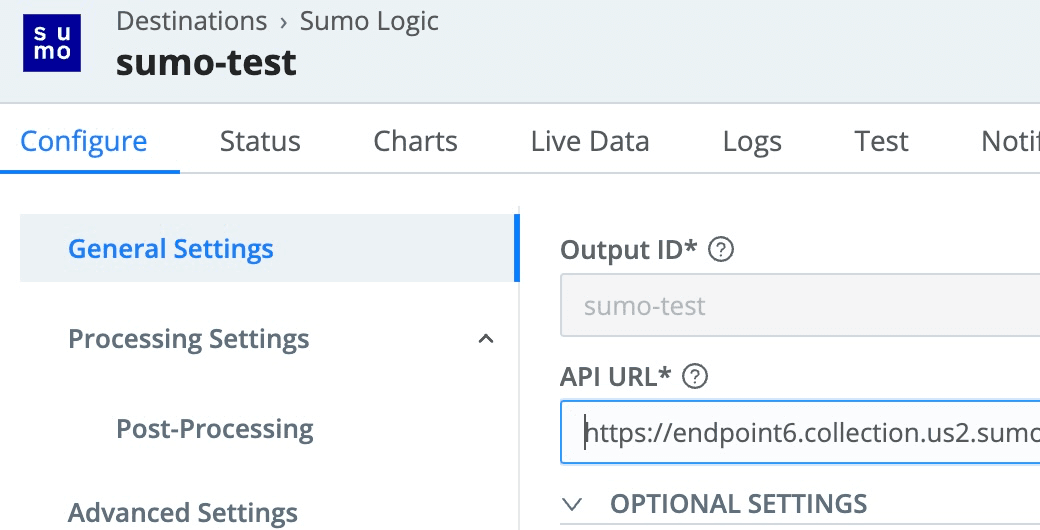
Task: View the Logs tab
Action: (x=752, y=141)
